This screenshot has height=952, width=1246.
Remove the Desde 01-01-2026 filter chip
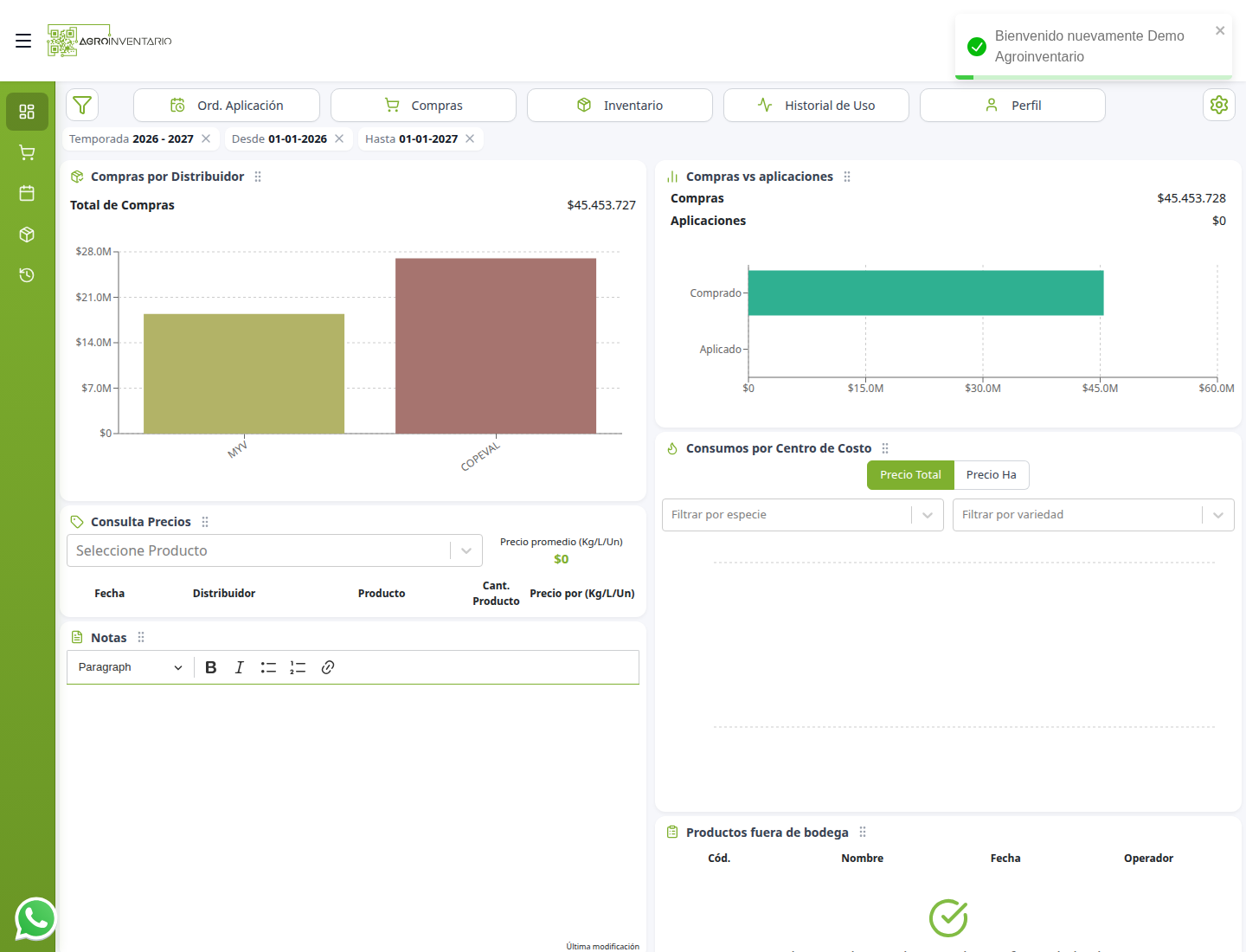[x=339, y=138]
